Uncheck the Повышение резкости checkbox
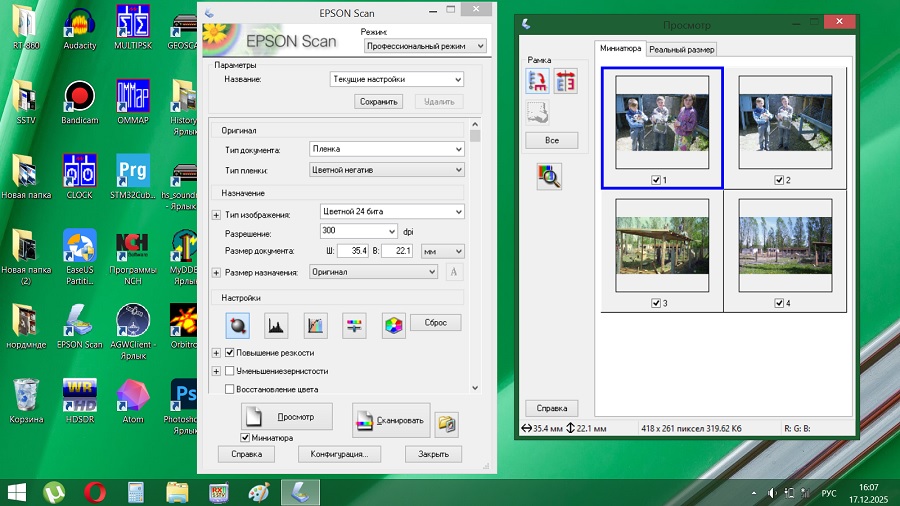Screen dimensions: 900x506 click(x=230, y=353)
